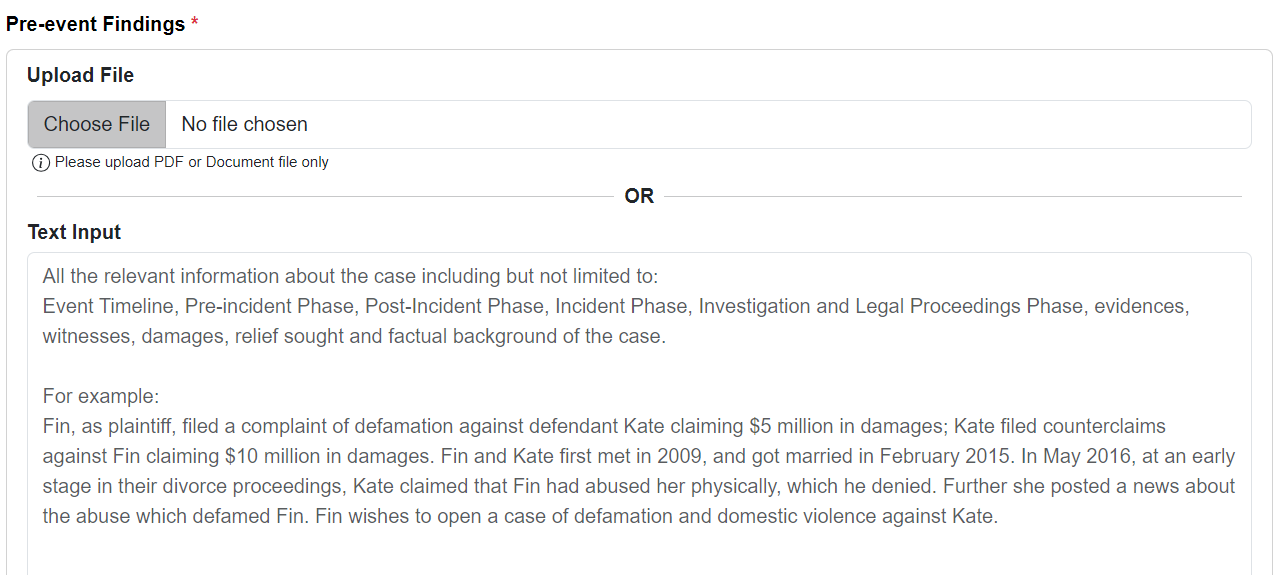Click the info icon beside upload hint
Screen dimensions: 1282x575
tap(41, 162)
